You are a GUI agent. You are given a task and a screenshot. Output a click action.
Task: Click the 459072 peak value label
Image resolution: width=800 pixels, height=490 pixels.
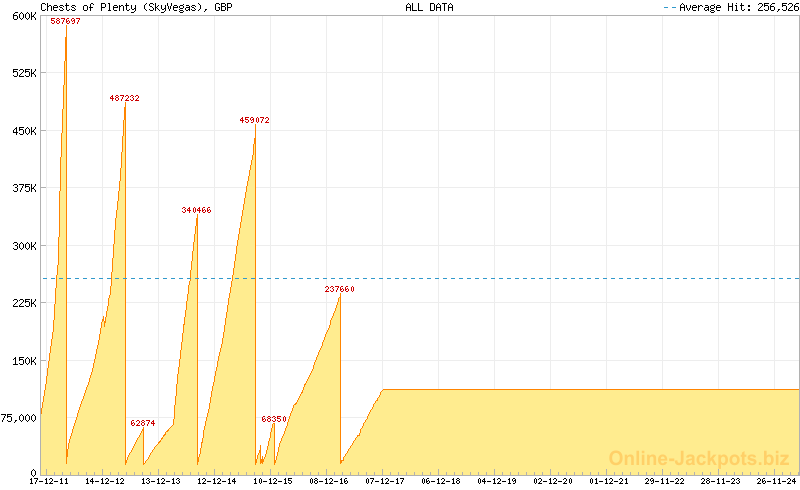254,121
